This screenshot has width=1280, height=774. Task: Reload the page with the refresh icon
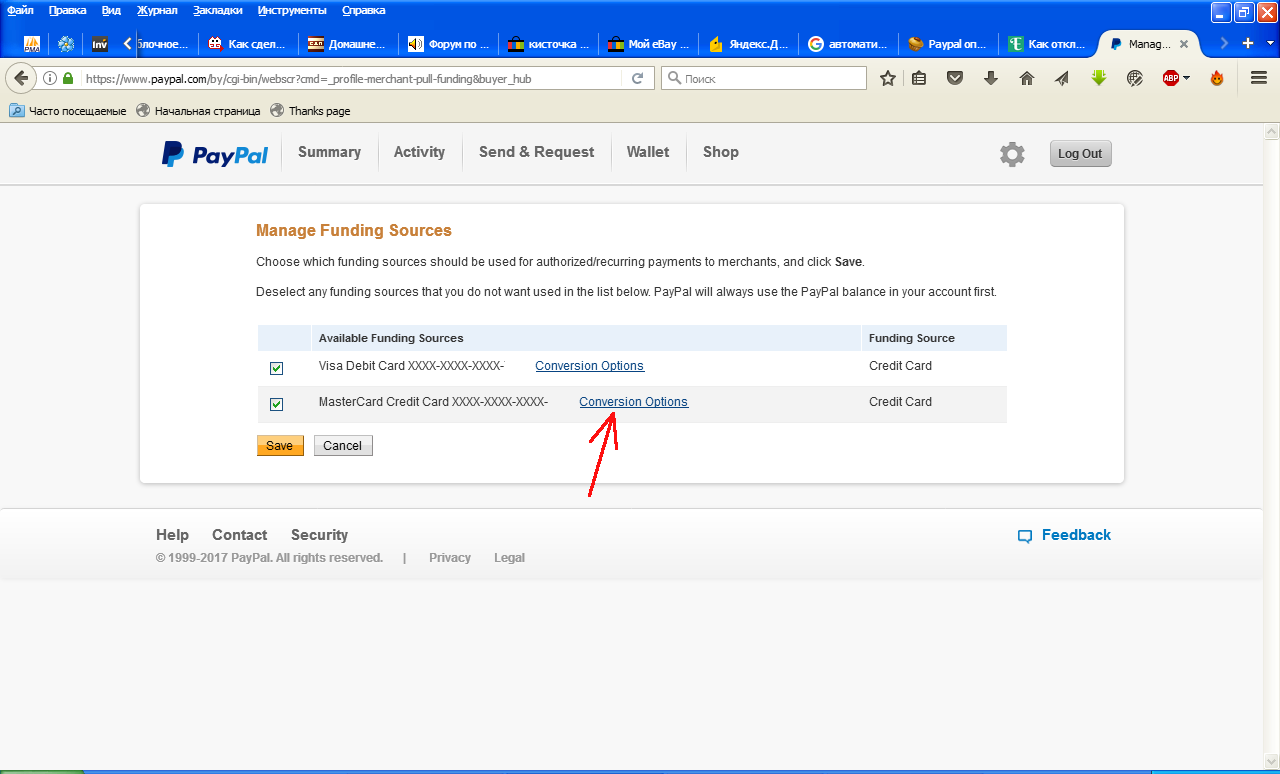click(x=637, y=78)
